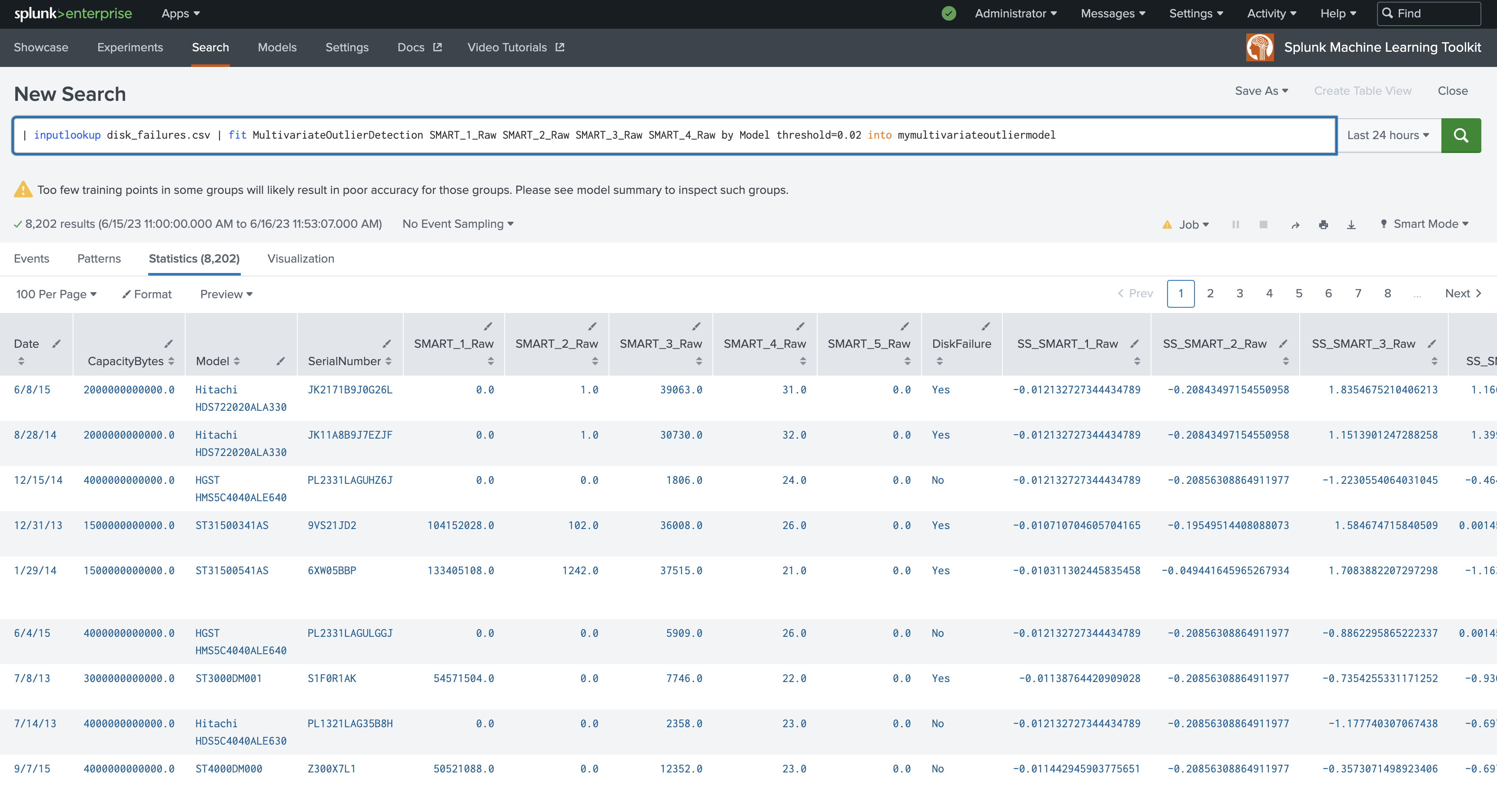
Task: Export results with the download icon
Action: click(x=1351, y=224)
